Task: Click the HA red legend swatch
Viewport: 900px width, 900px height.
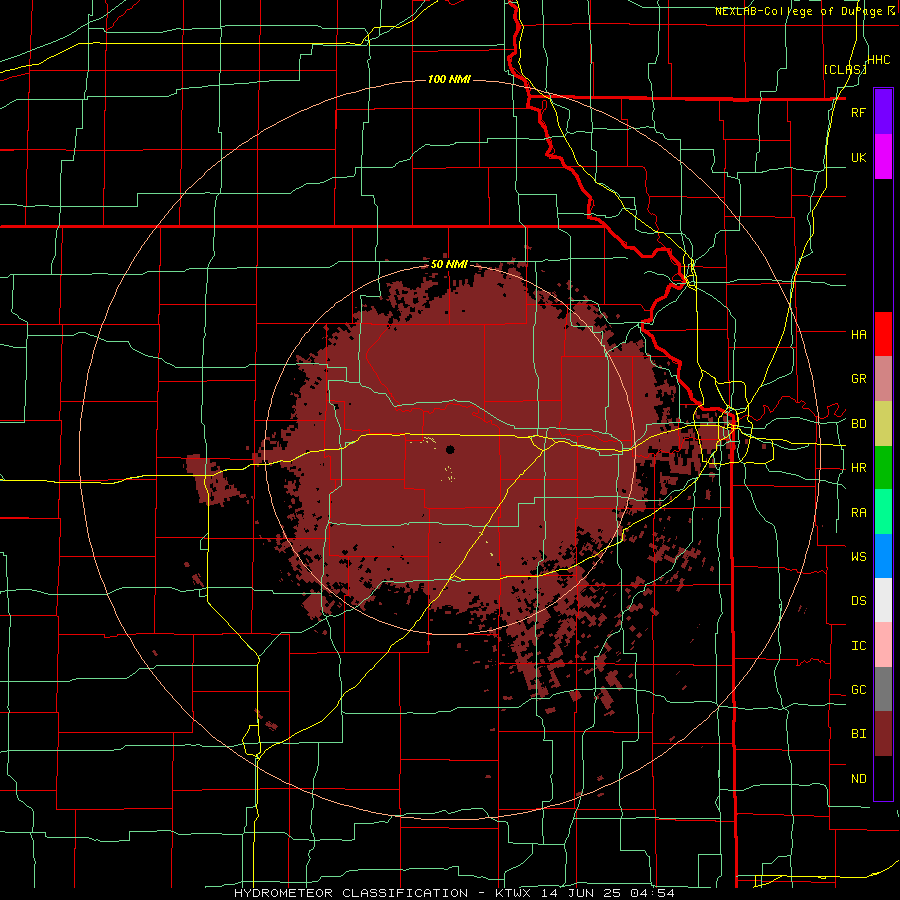Action: coord(883,334)
